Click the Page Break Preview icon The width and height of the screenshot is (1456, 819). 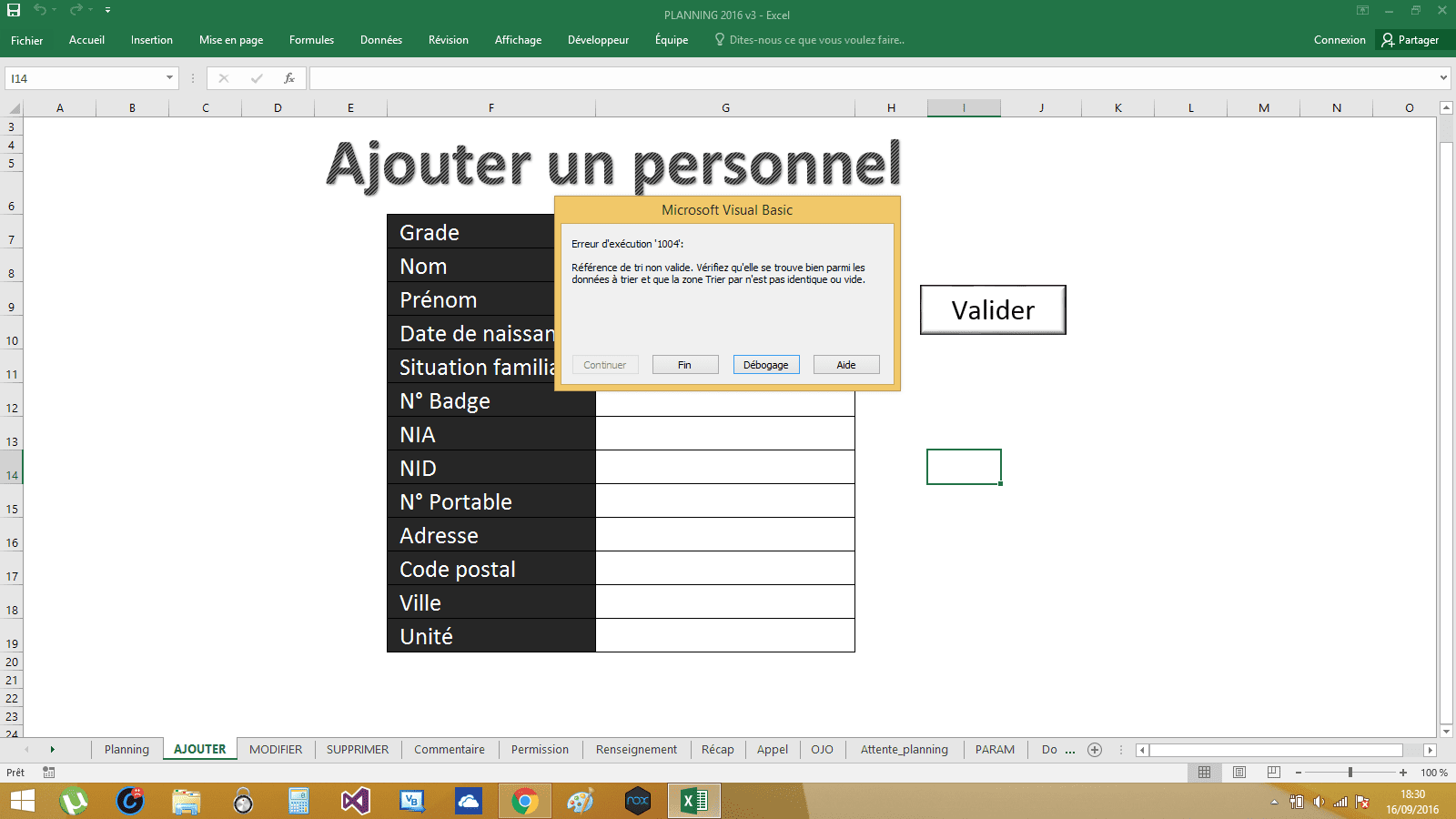point(1273,773)
